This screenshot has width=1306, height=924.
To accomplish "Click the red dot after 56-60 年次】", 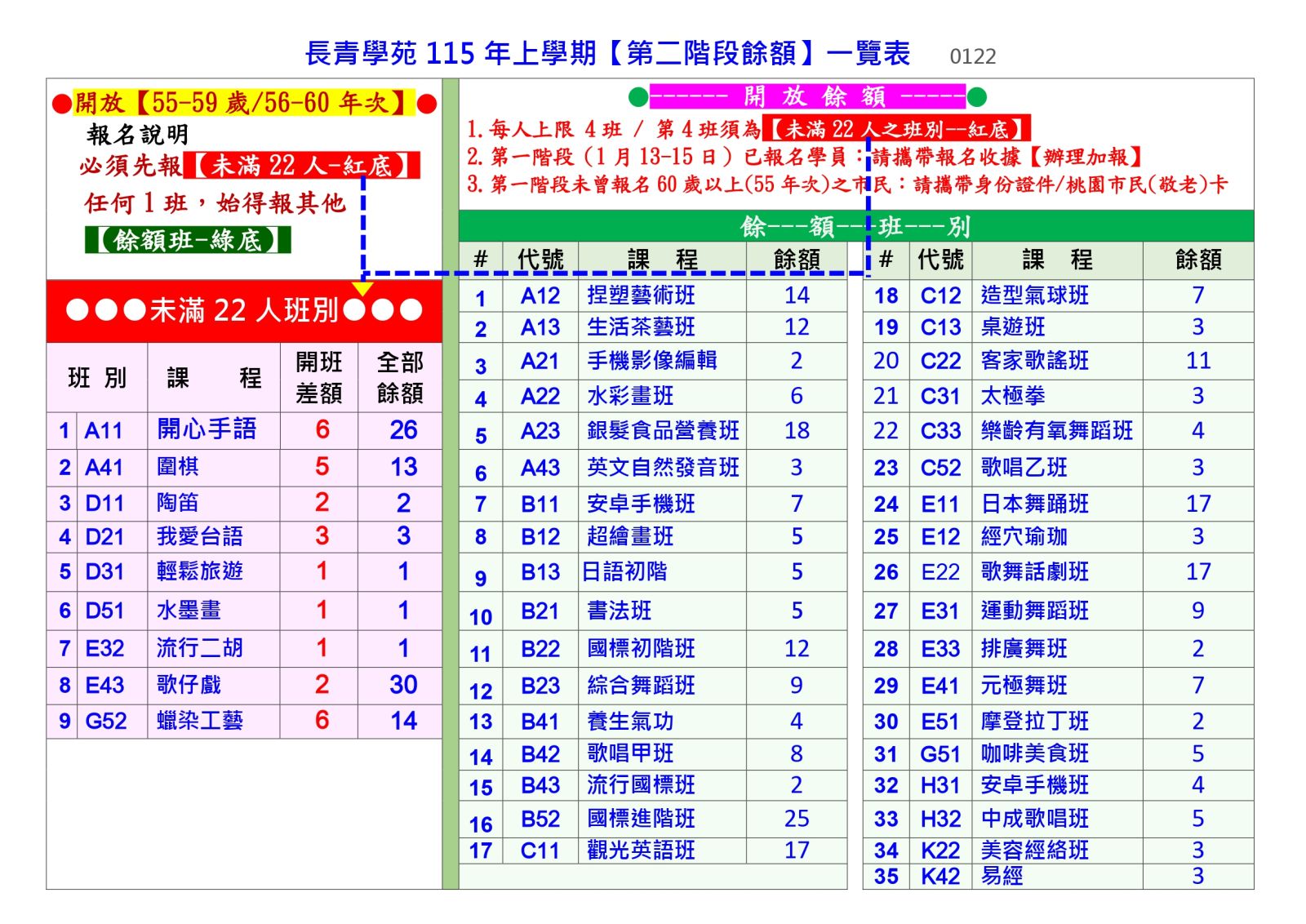I will tap(426, 104).
